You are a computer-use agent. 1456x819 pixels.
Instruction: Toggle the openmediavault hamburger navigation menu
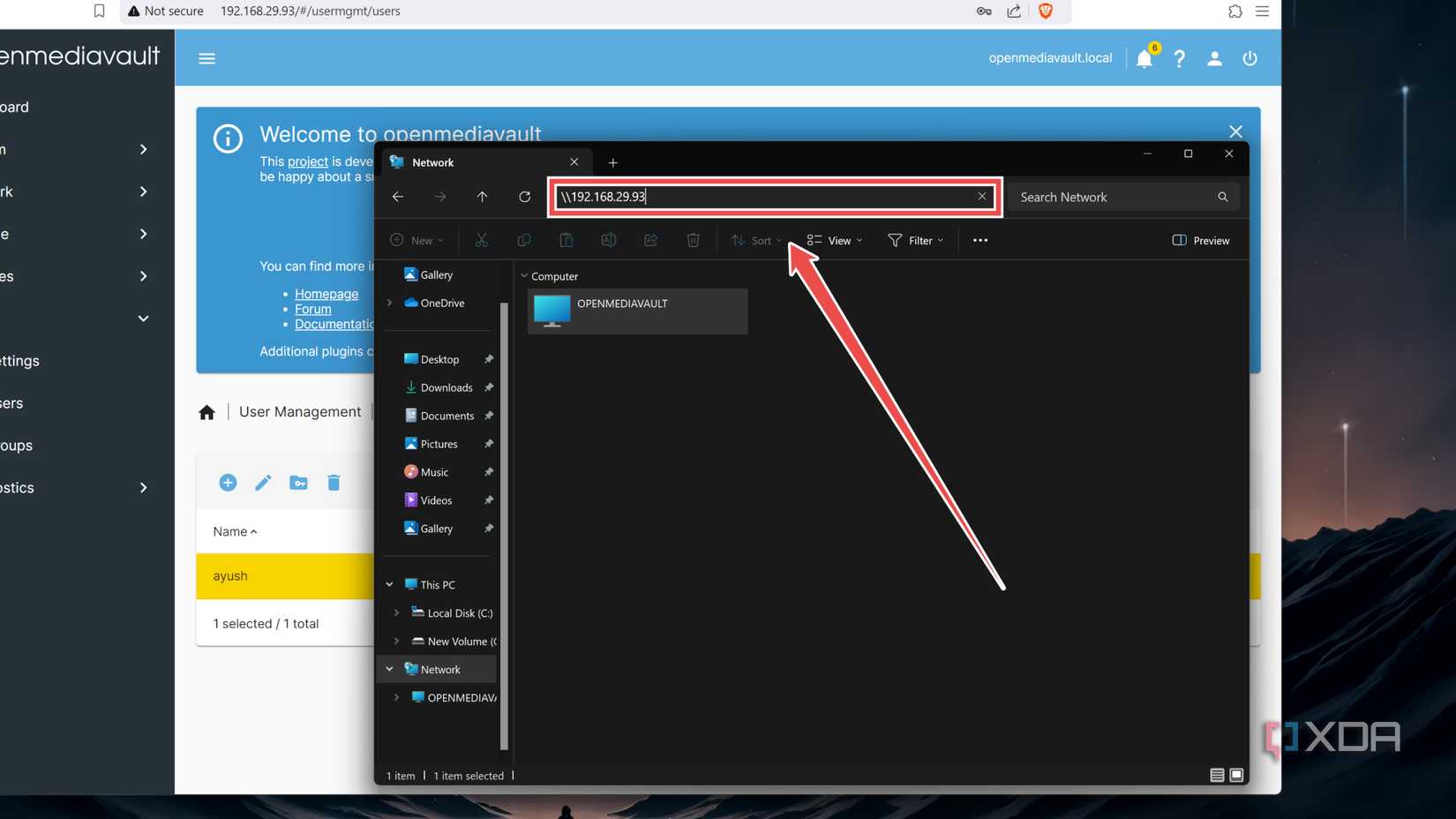[x=206, y=58]
